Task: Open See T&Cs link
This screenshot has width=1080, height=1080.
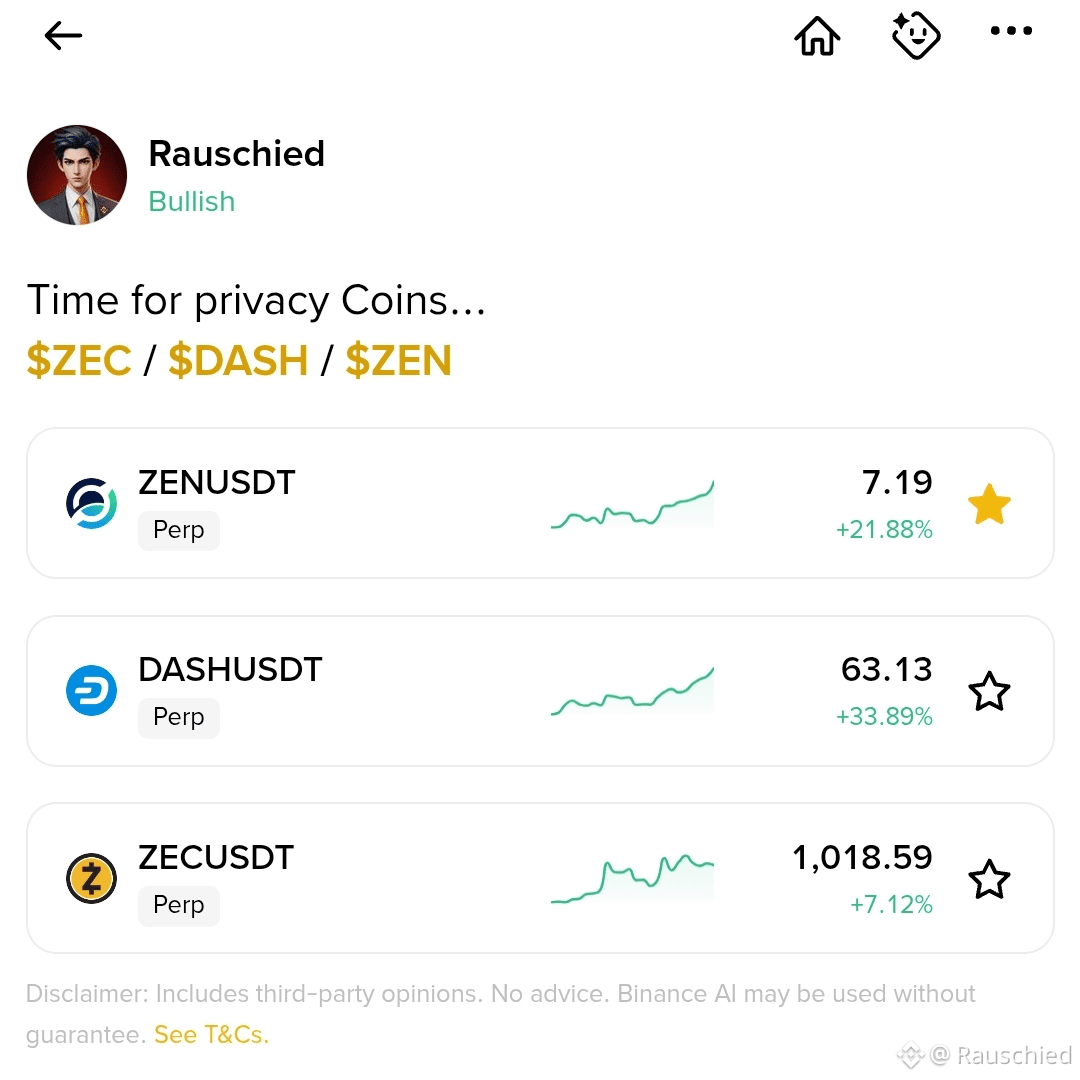Action: click(211, 1035)
